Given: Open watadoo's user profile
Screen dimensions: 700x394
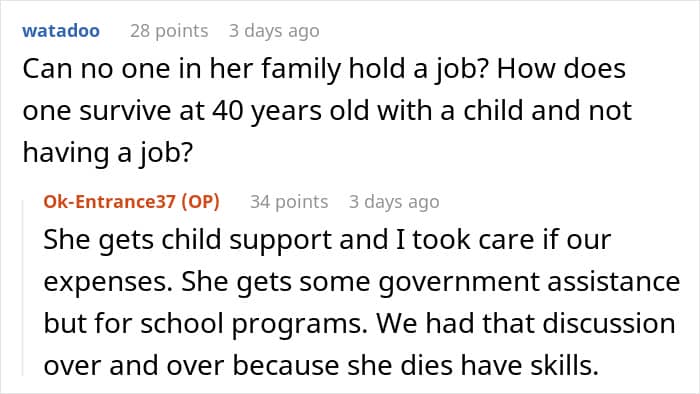Looking at the screenshot, I should [x=61, y=31].
